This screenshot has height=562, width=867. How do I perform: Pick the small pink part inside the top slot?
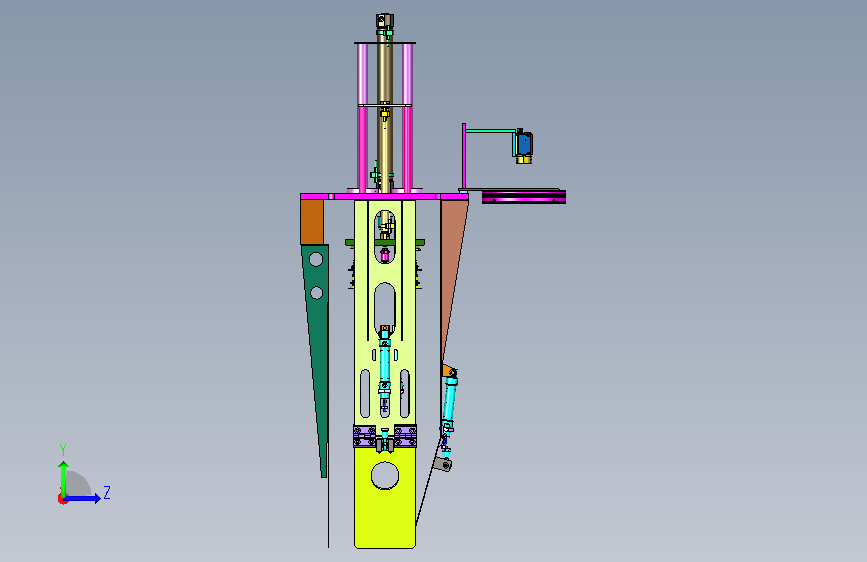click(385, 254)
